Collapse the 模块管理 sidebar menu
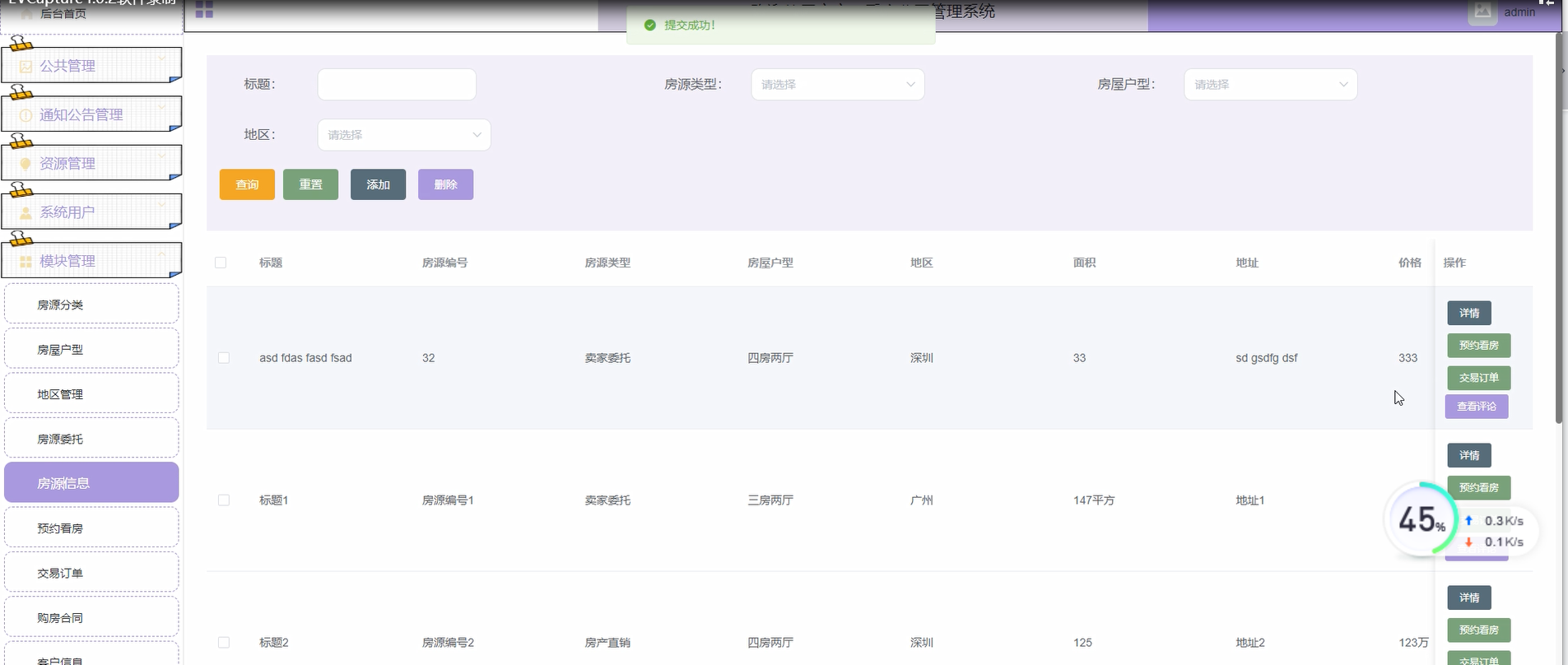This screenshot has height=665, width=1568. tap(91, 260)
